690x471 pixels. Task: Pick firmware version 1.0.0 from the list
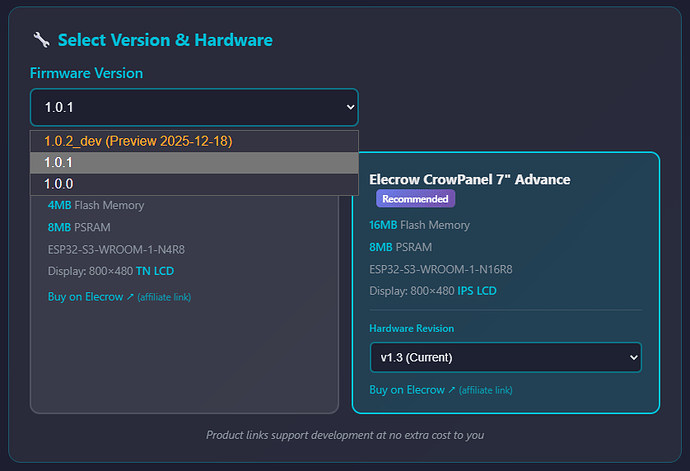click(x=60, y=184)
